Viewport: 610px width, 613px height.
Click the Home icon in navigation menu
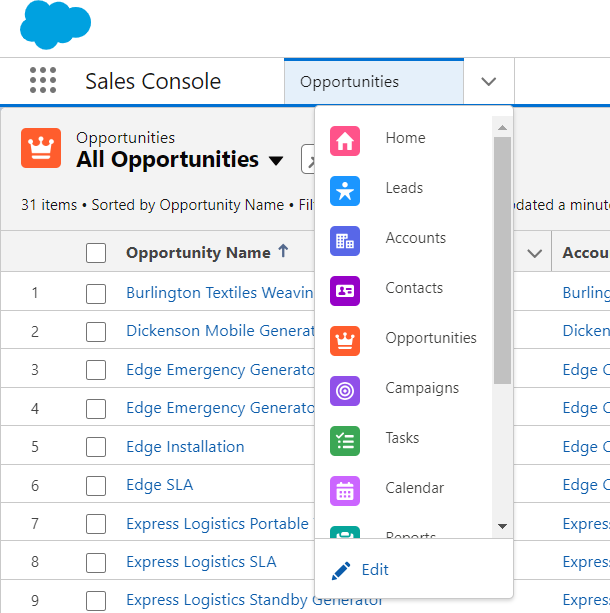point(345,141)
